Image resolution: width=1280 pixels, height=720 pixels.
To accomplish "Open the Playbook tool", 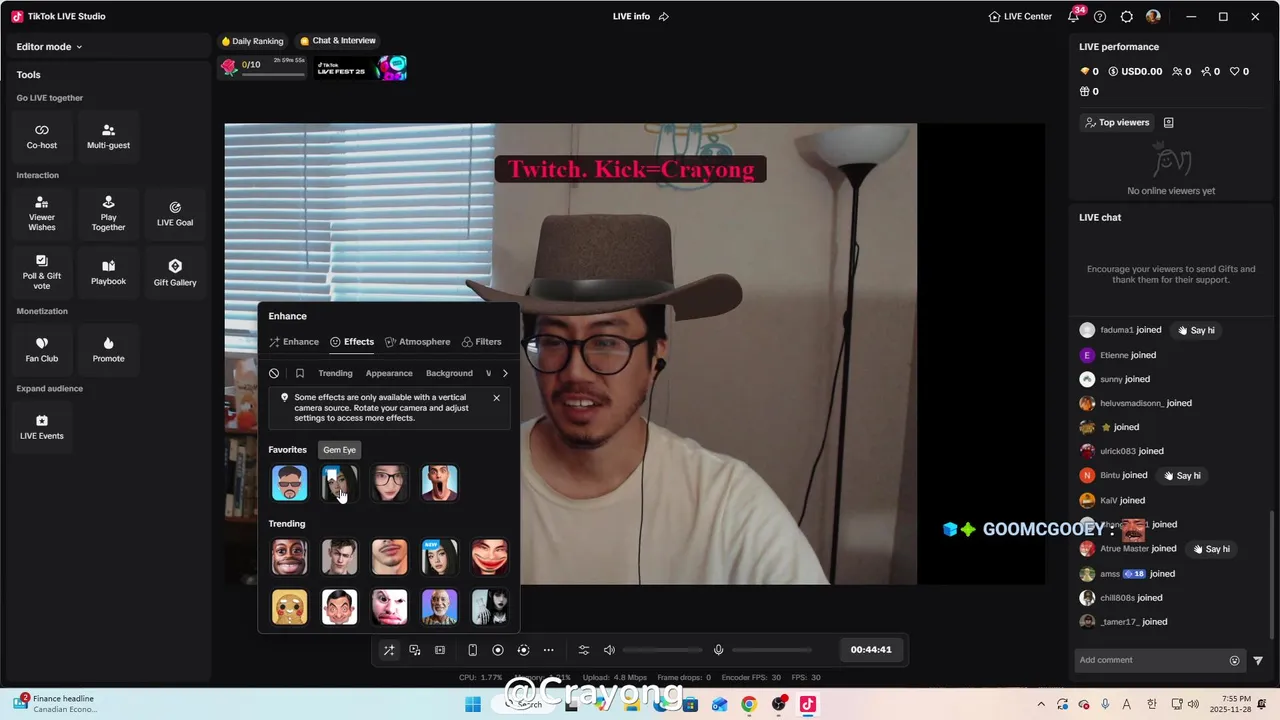I will [x=108, y=272].
